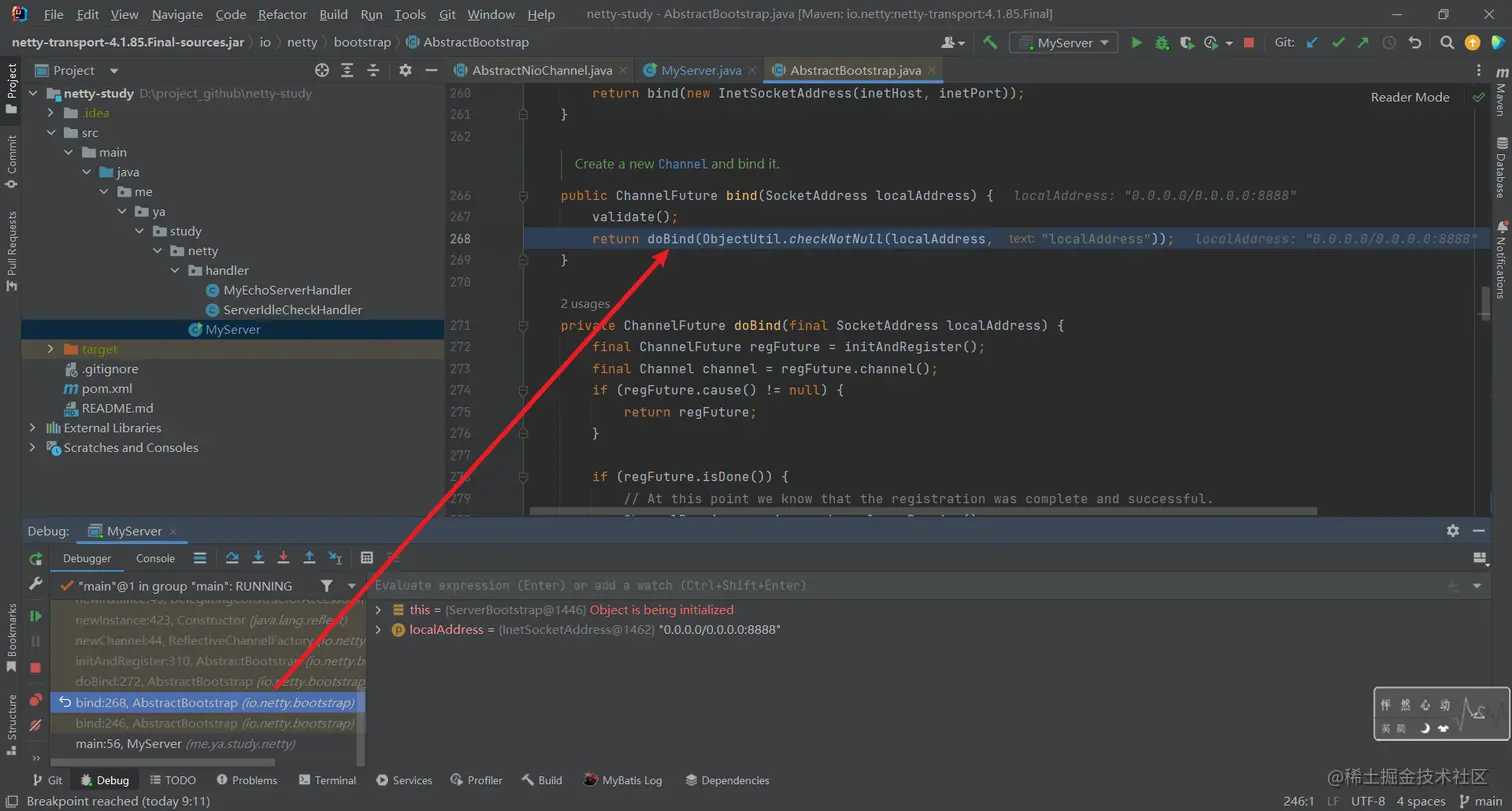Open the MyServer run configuration dropdown
Image resolution: width=1512 pixels, height=811 pixels.
1063,43
